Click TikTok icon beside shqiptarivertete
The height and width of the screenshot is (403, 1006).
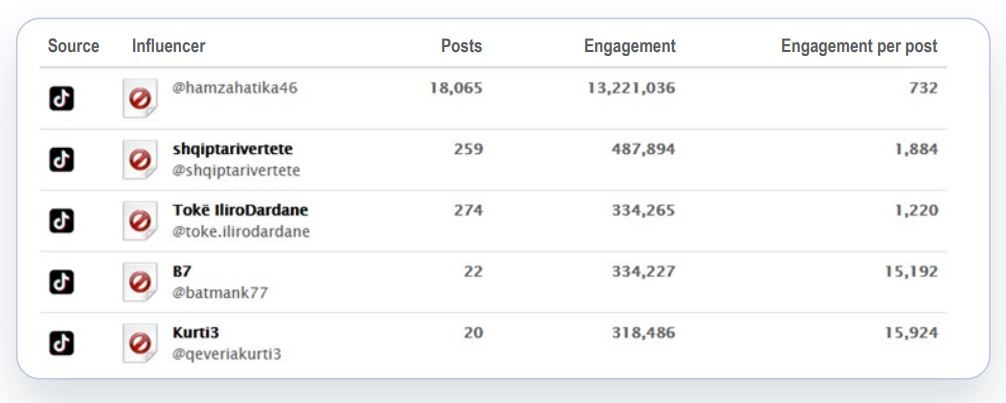62,159
